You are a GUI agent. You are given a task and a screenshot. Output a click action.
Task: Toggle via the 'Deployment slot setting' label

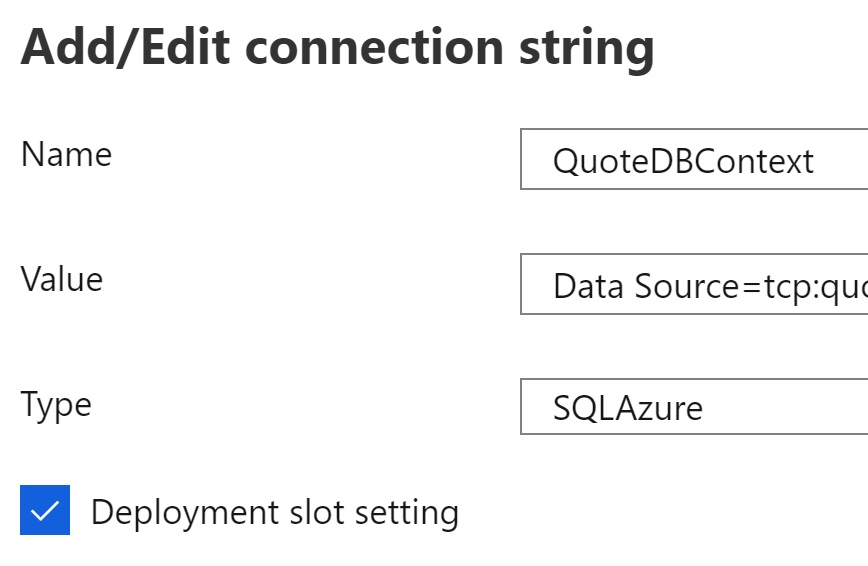point(274,512)
